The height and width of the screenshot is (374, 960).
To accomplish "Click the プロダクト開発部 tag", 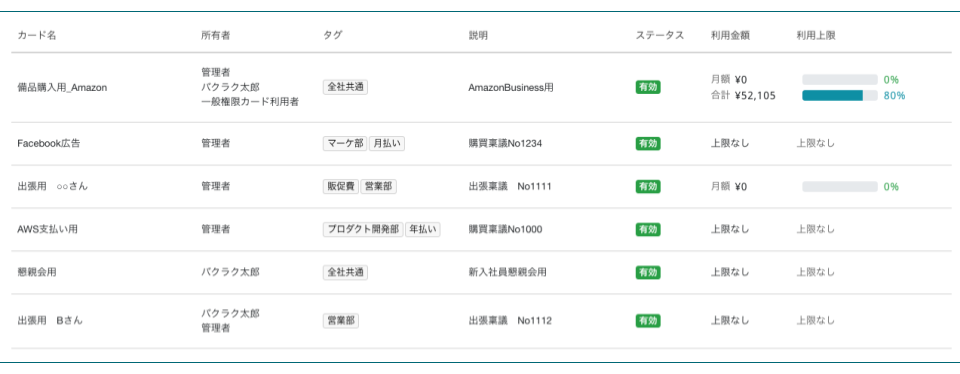I will coord(363,230).
